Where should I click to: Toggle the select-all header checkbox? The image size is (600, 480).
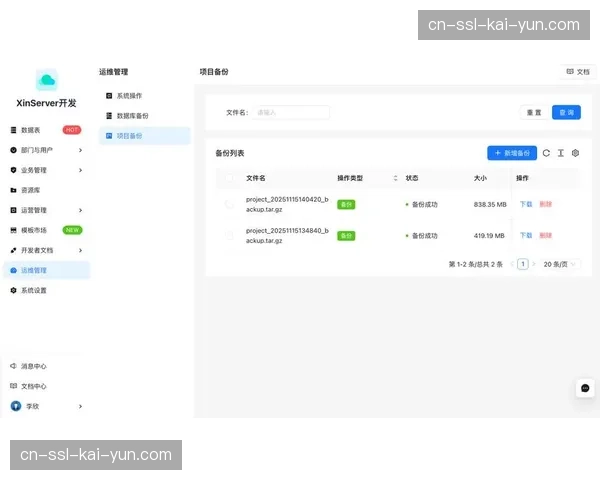tap(229, 178)
